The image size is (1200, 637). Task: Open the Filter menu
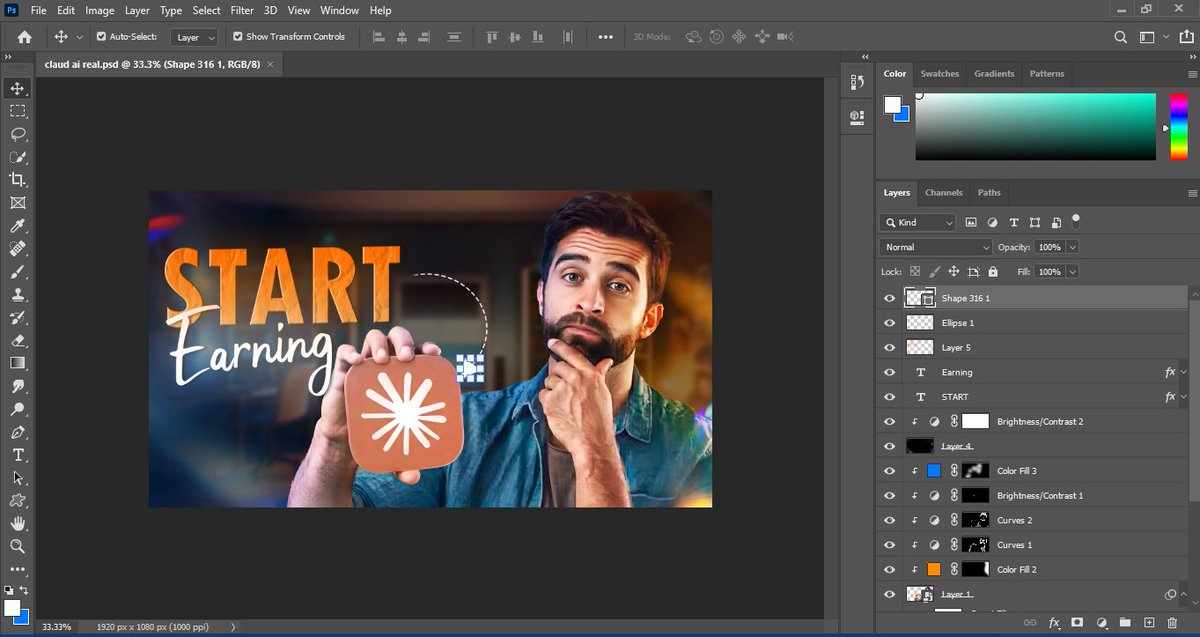(x=242, y=10)
